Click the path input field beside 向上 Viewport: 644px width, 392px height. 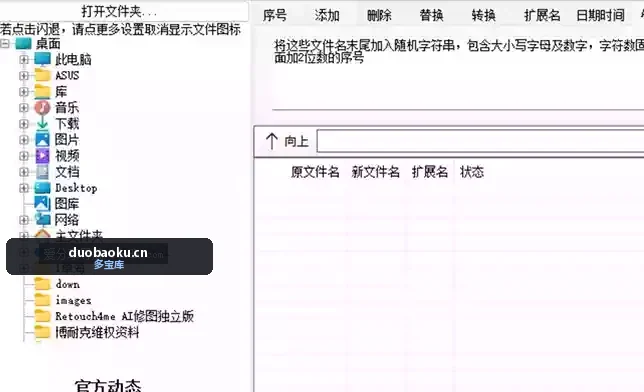click(x=480, y=141)
